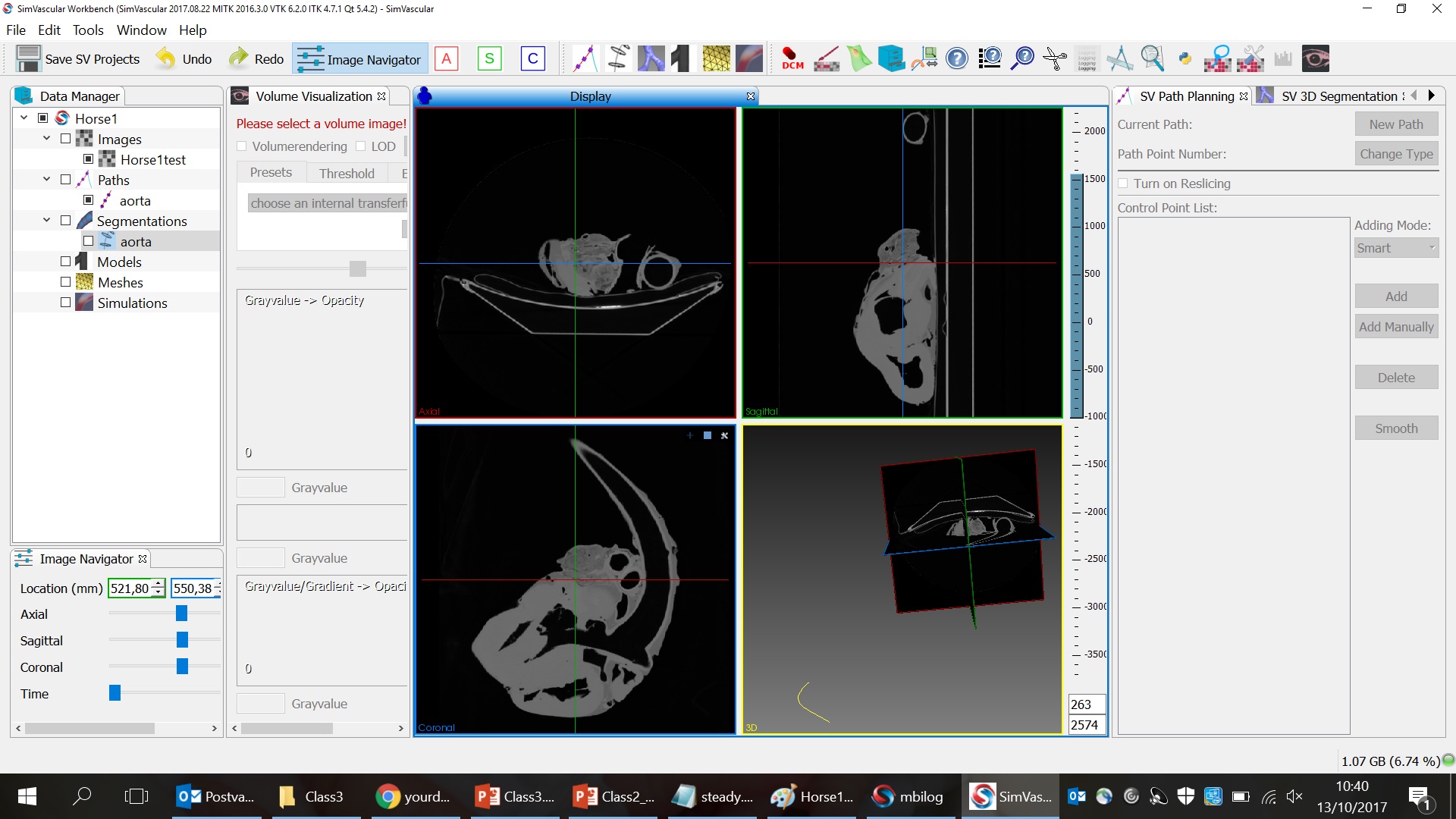The height and width of the screenshot is (819, 1456).
Task: Open the SV Modeling toolbar icon
Action: (x=683, y=58)
